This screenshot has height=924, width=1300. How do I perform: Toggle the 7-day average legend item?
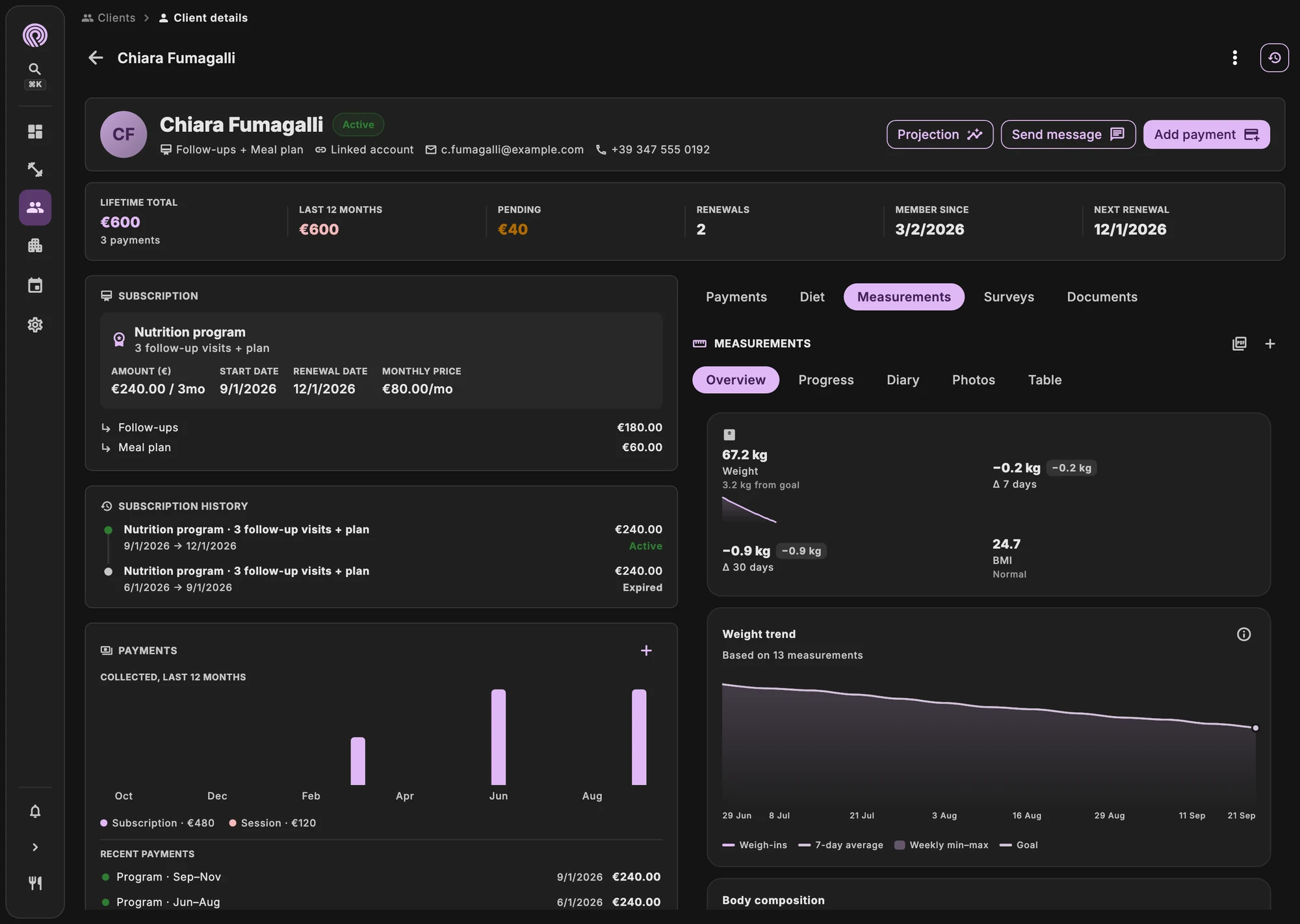(x=840, y=845)
